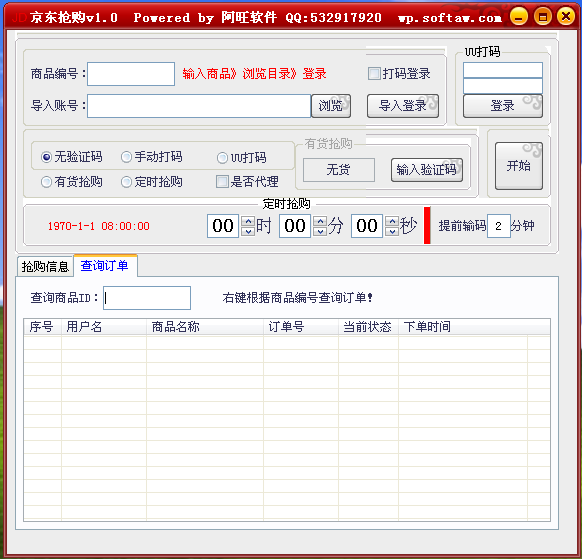Click the 当前状态 column header
The image size is (582, 559).
click(x=368, y=327)
